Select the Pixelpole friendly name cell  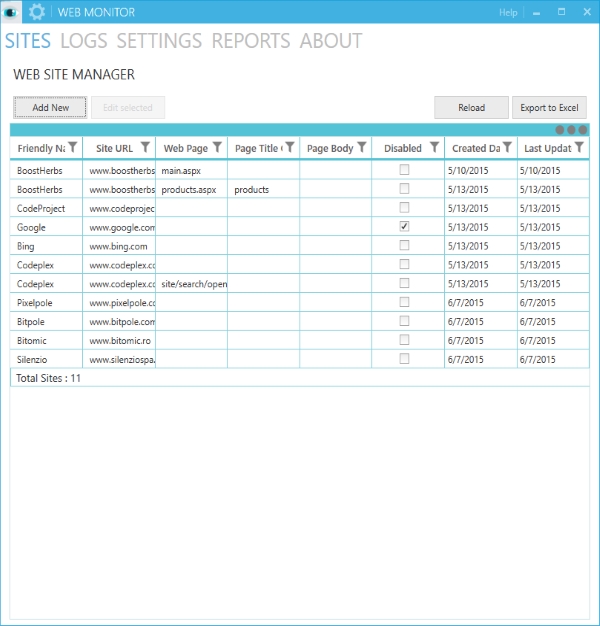click(x=46, y=303)
